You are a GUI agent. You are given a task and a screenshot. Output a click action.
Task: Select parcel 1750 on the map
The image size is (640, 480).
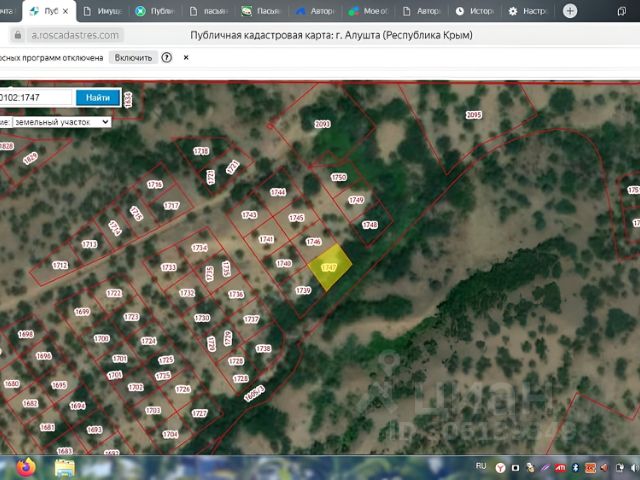339,177
